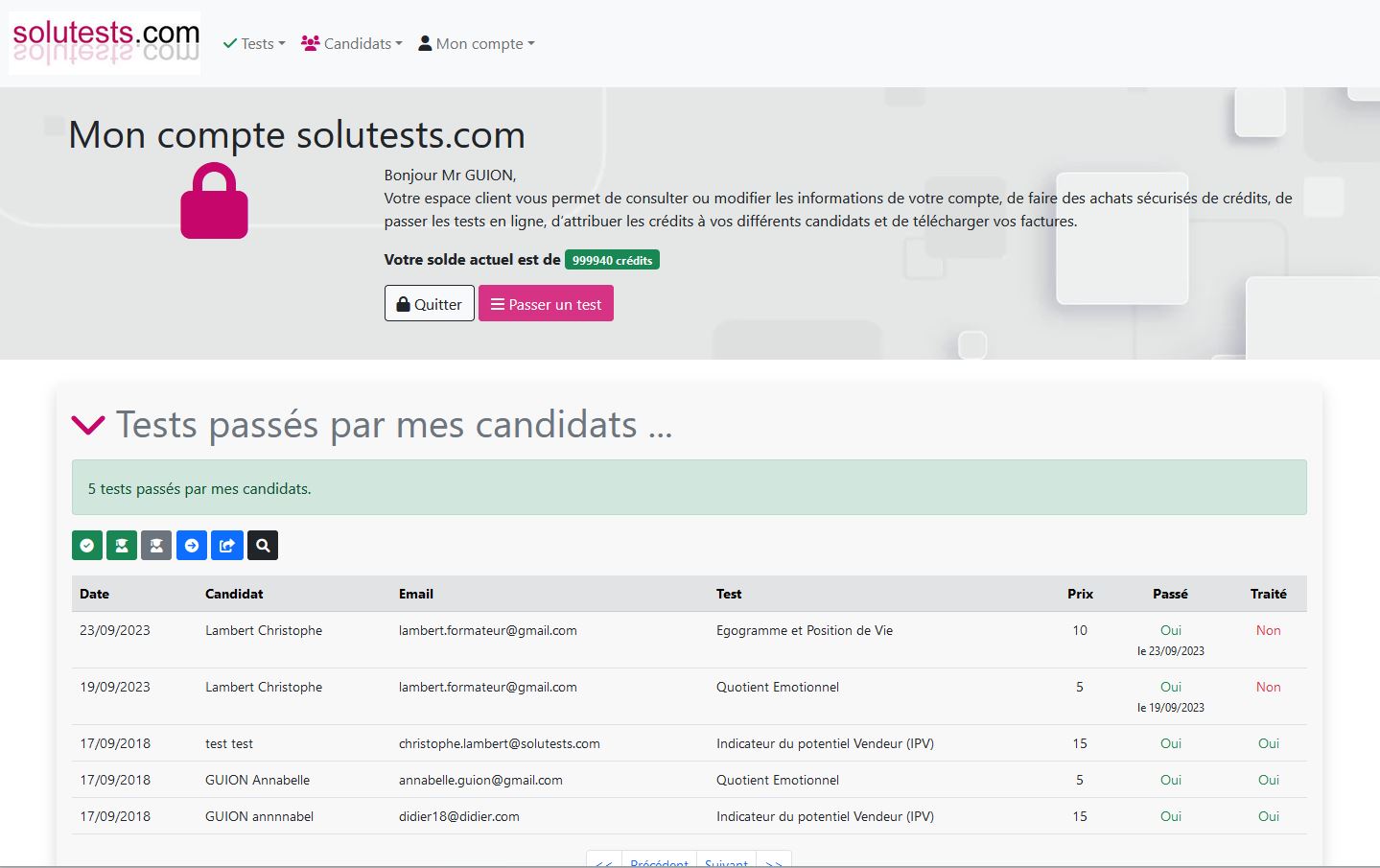The image size is (1380, 868).
Task: Click the Traité 'Oui' in GUION Annabelle's row
Action: click(1269, 780)
